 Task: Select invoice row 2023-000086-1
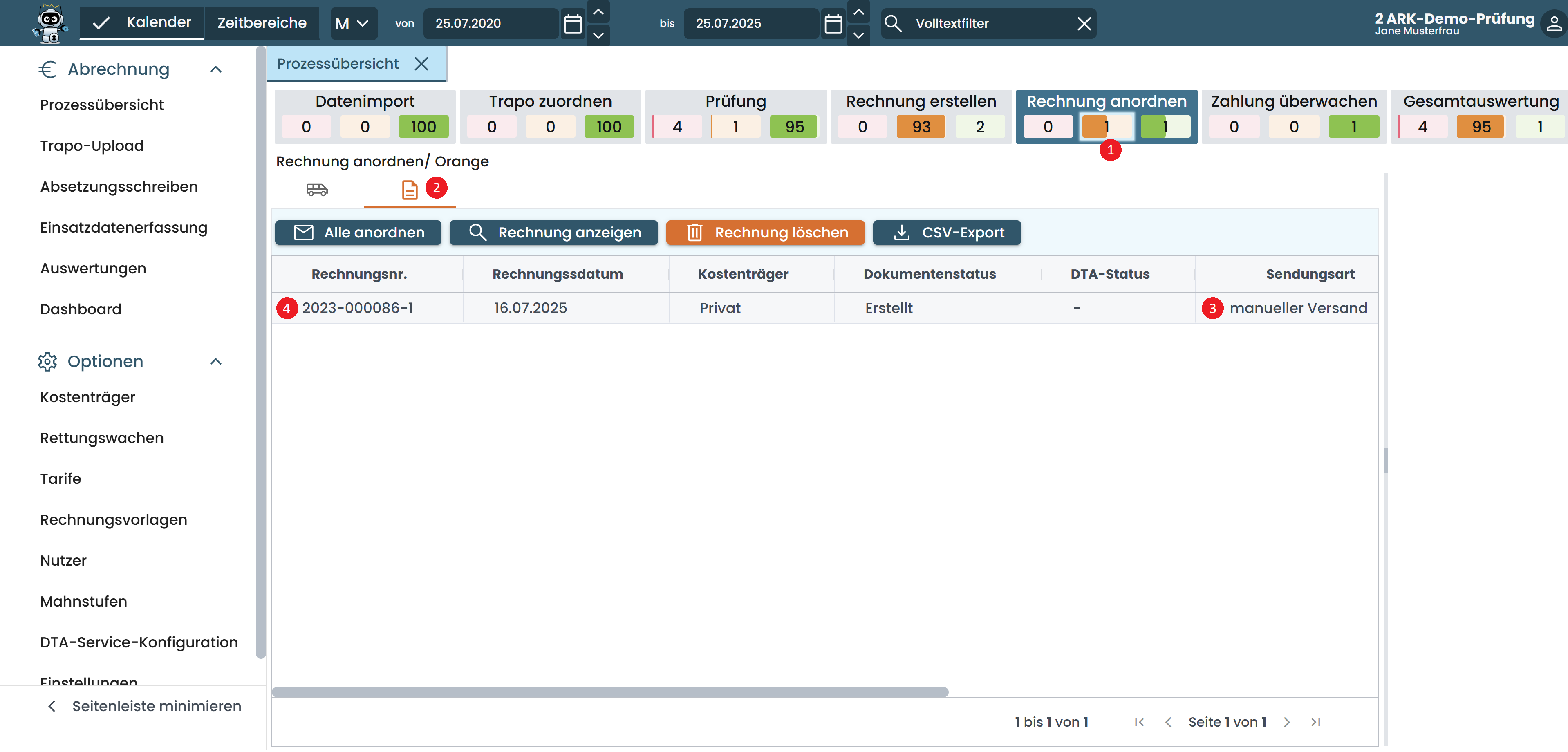357,309
